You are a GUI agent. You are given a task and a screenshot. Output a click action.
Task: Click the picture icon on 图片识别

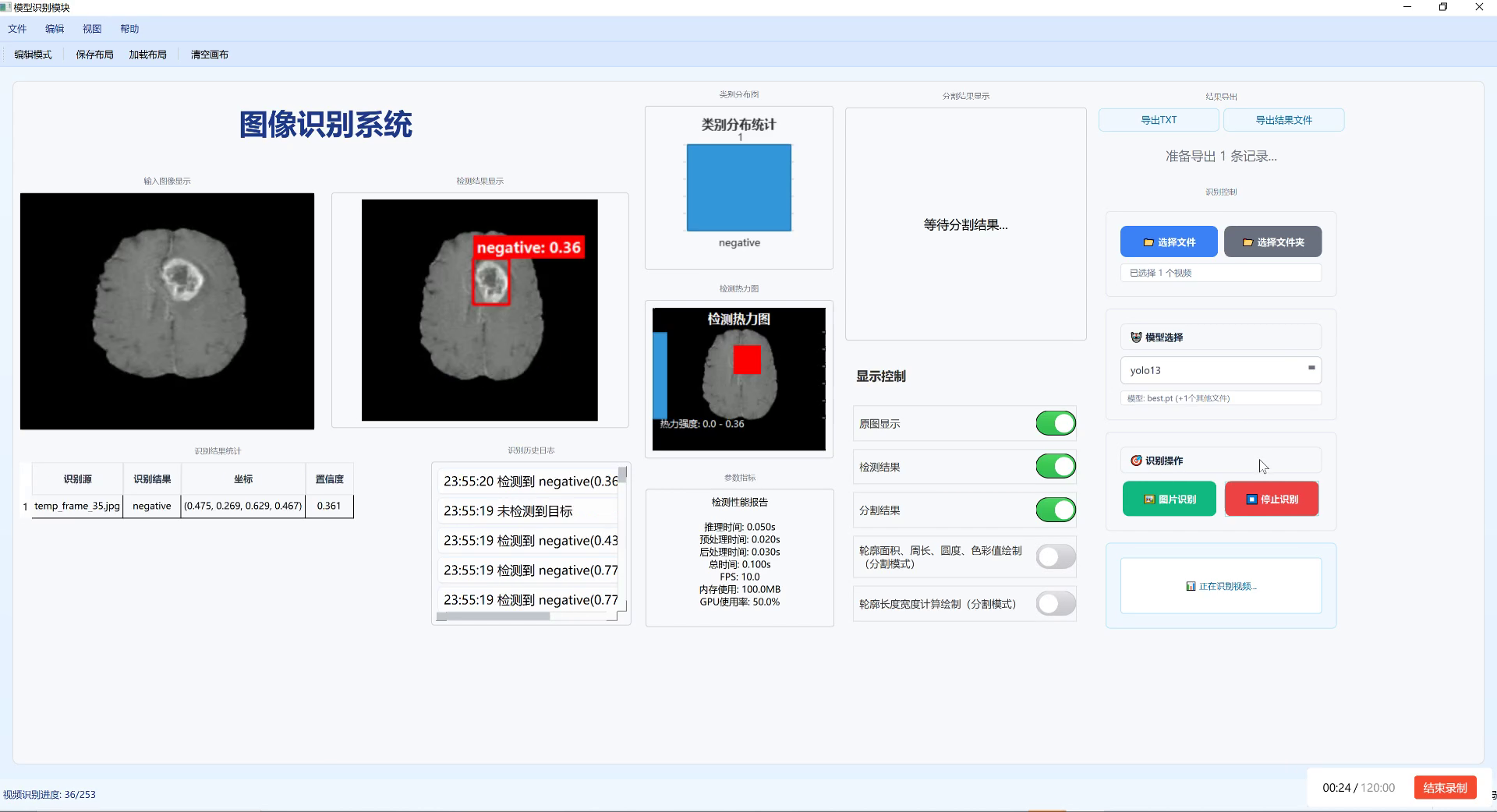coord(1149,500)
